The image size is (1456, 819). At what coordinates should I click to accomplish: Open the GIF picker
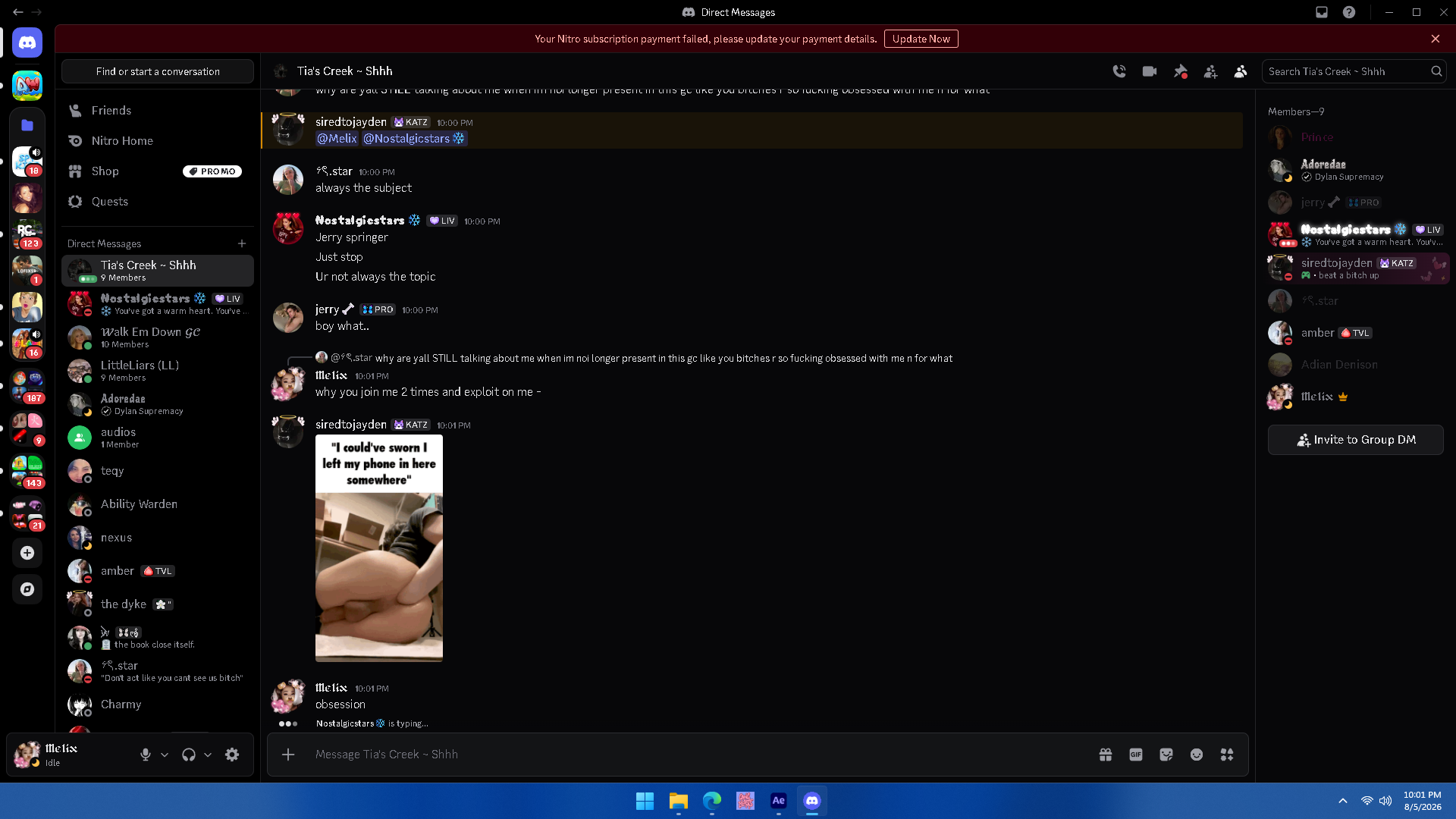coord(1136,755)
